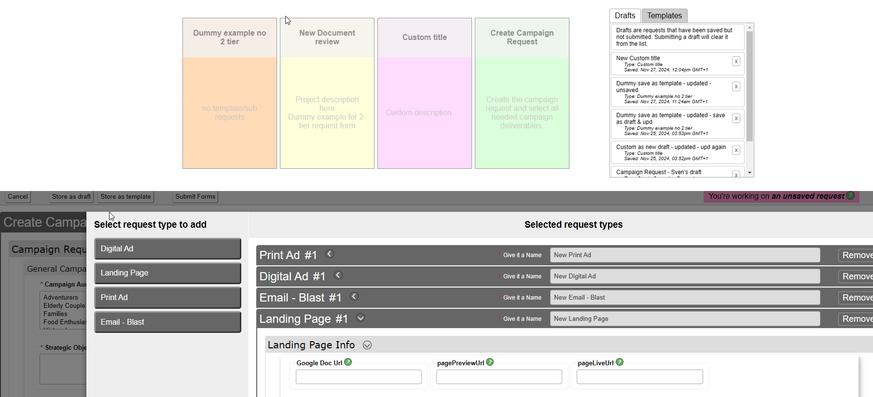Viewport: 873px width, 397px height.
Task: Delete the 'Custom as new draft' draft
Action: [736, 150]
